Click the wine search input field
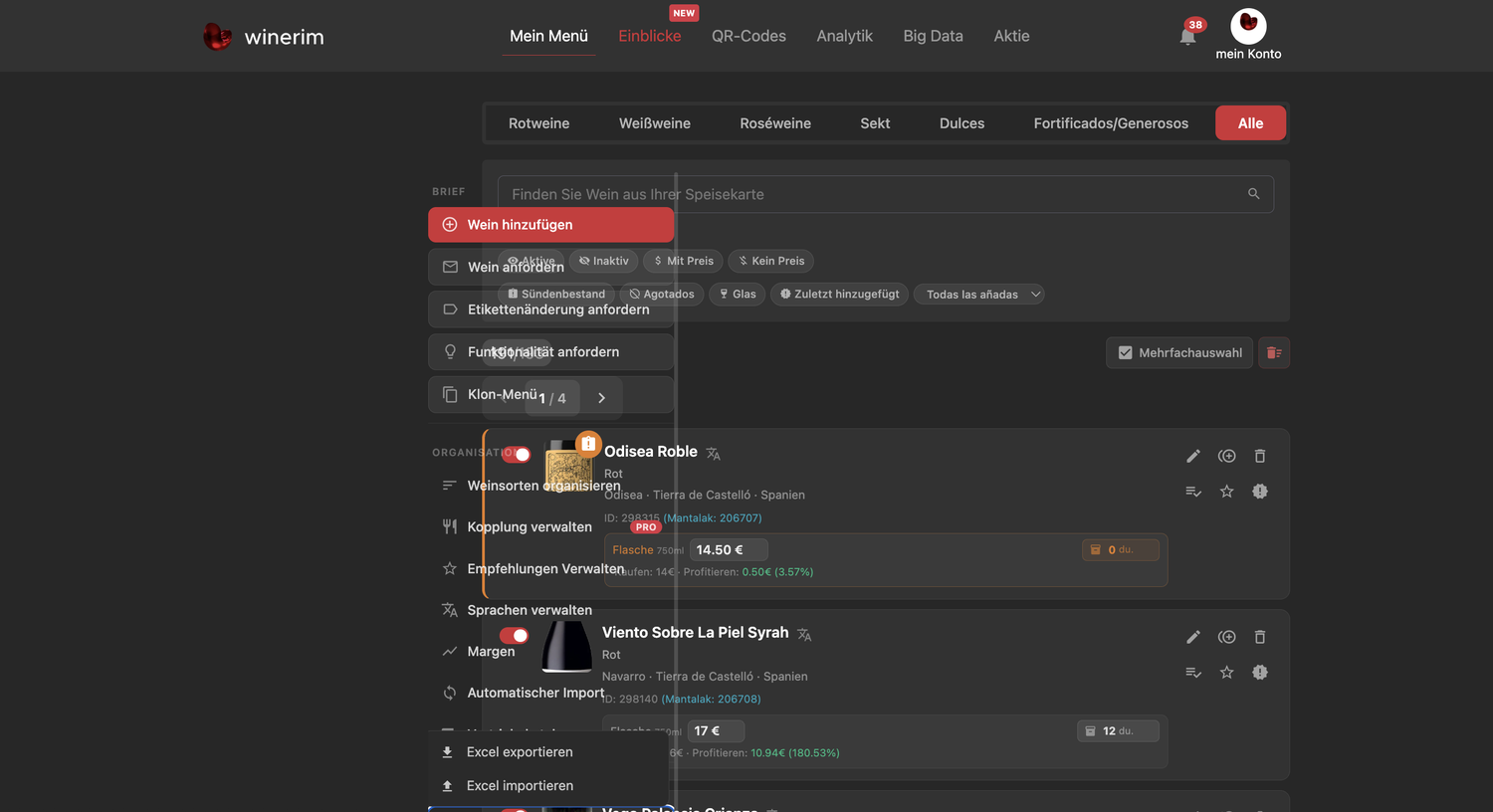The width and height of the screenshot is (1493, 812). (x=886, y=194)
